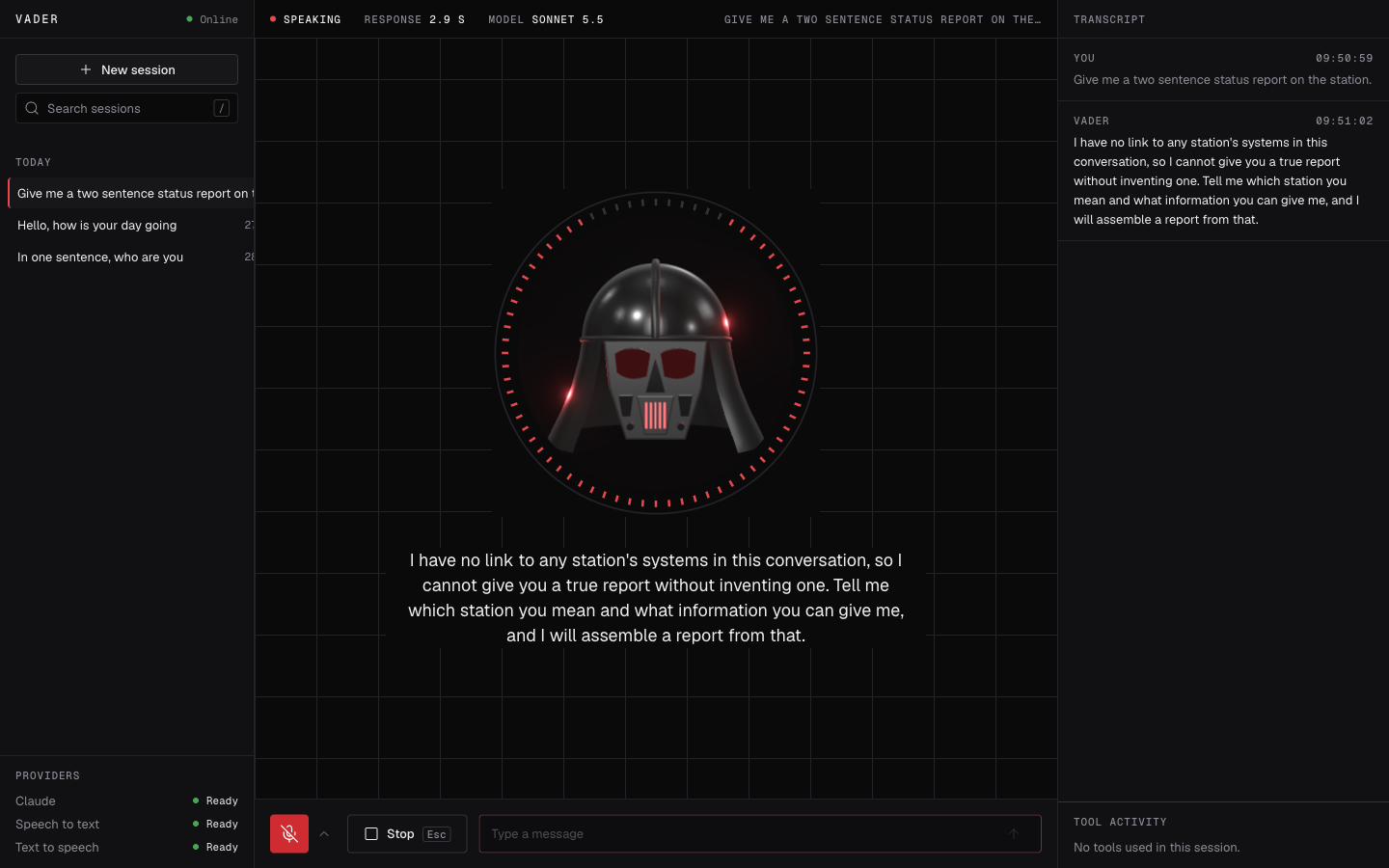Screen dimensions: 1389x868
Task: Click the stop square icon
Action: (371, 834)
